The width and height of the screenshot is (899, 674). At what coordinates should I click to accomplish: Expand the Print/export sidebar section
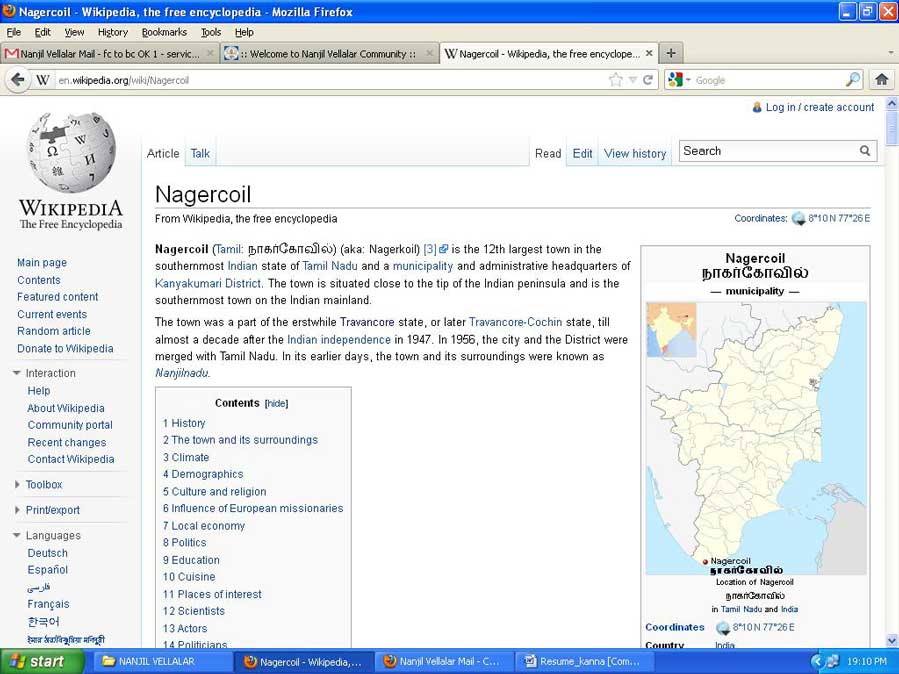17,510
